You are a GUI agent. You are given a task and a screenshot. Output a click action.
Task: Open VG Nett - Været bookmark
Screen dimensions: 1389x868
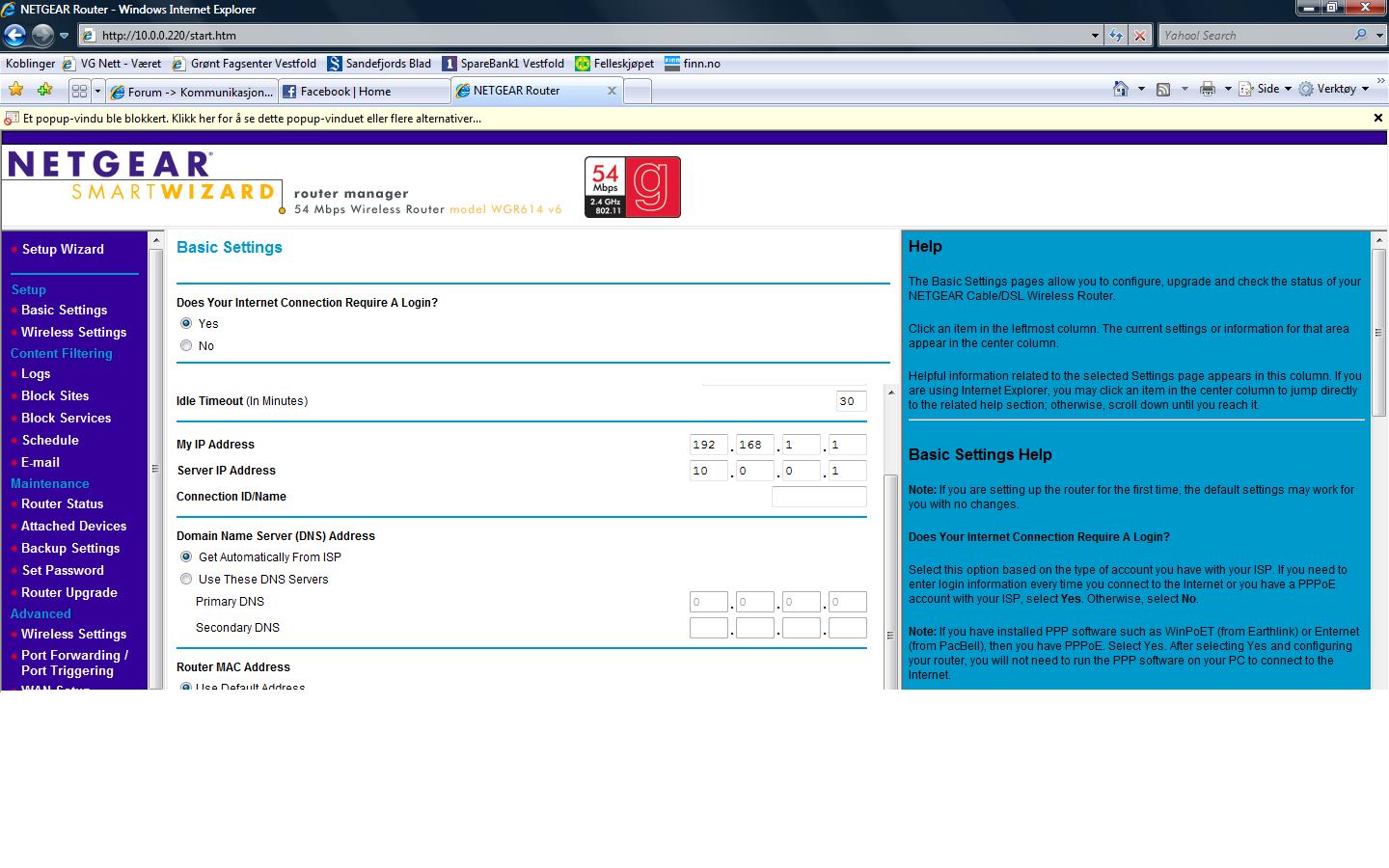(x=112, y=64)
